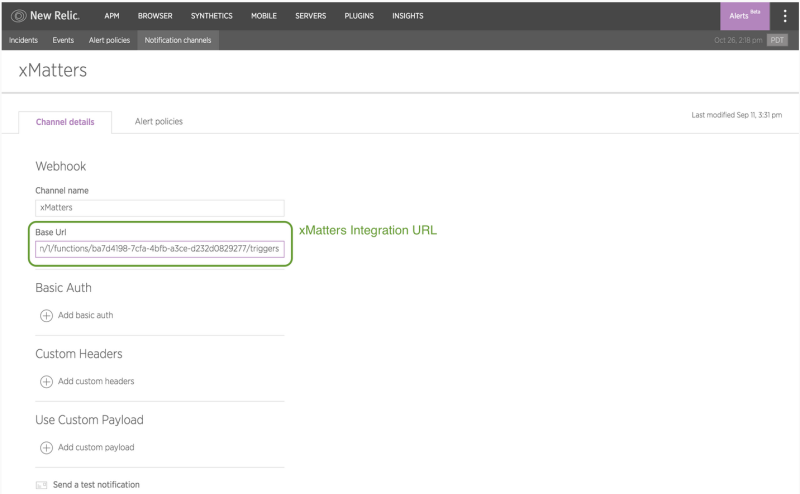Open the Plugins menu item

coord(360,15)
